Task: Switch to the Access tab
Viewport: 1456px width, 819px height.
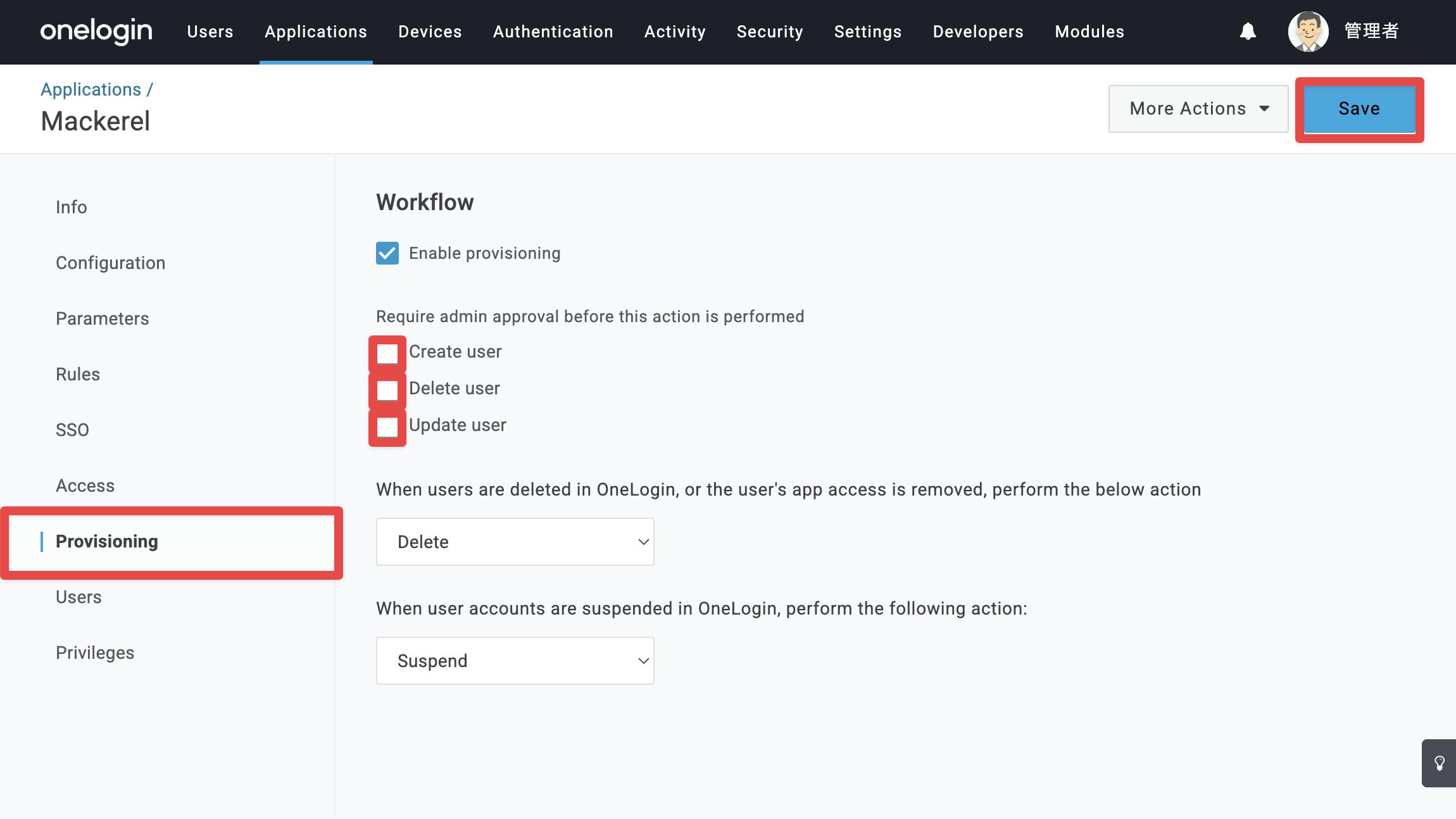Action: click(85, 485)
